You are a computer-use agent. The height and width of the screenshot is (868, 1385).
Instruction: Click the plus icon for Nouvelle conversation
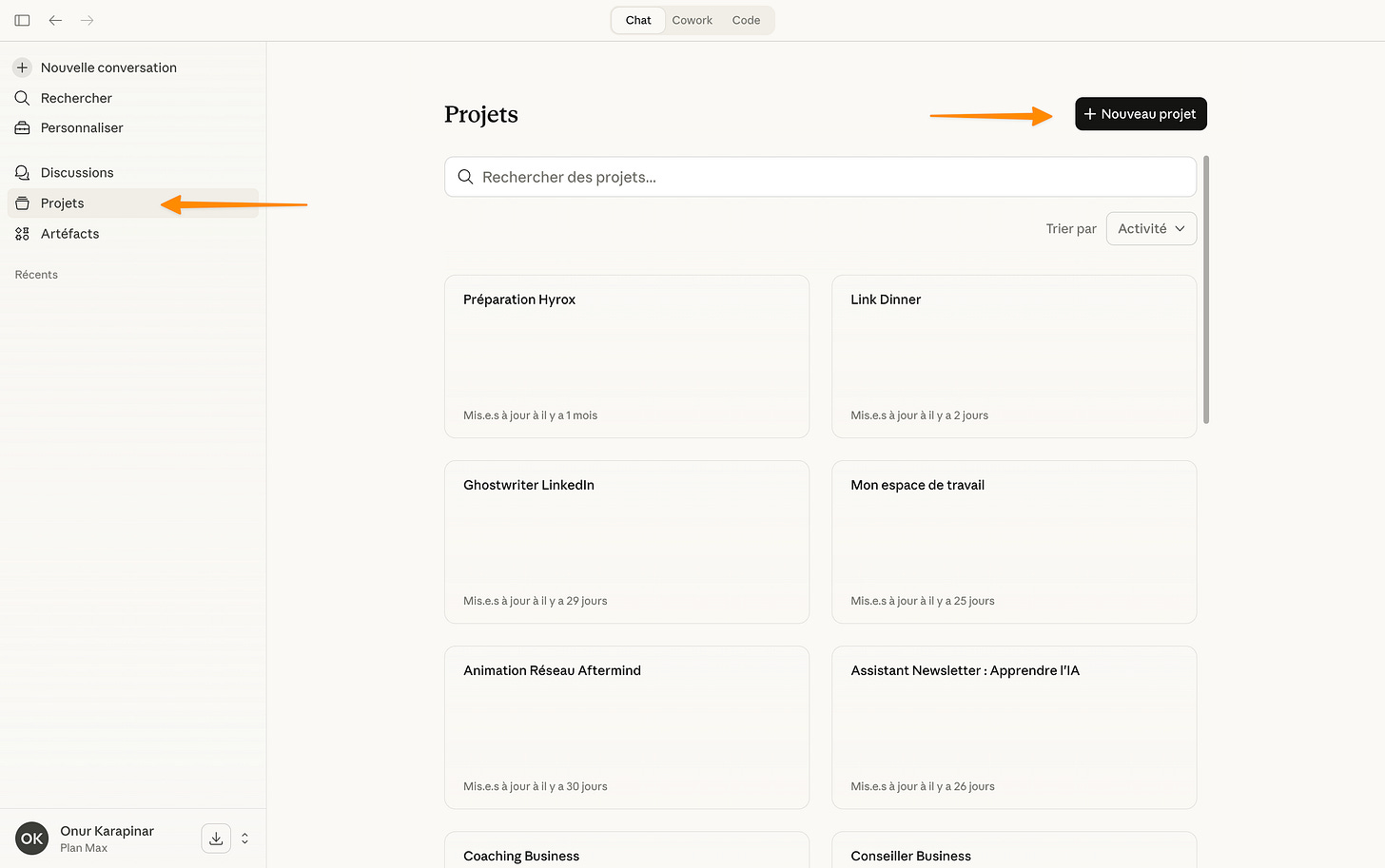coord(23,68)
